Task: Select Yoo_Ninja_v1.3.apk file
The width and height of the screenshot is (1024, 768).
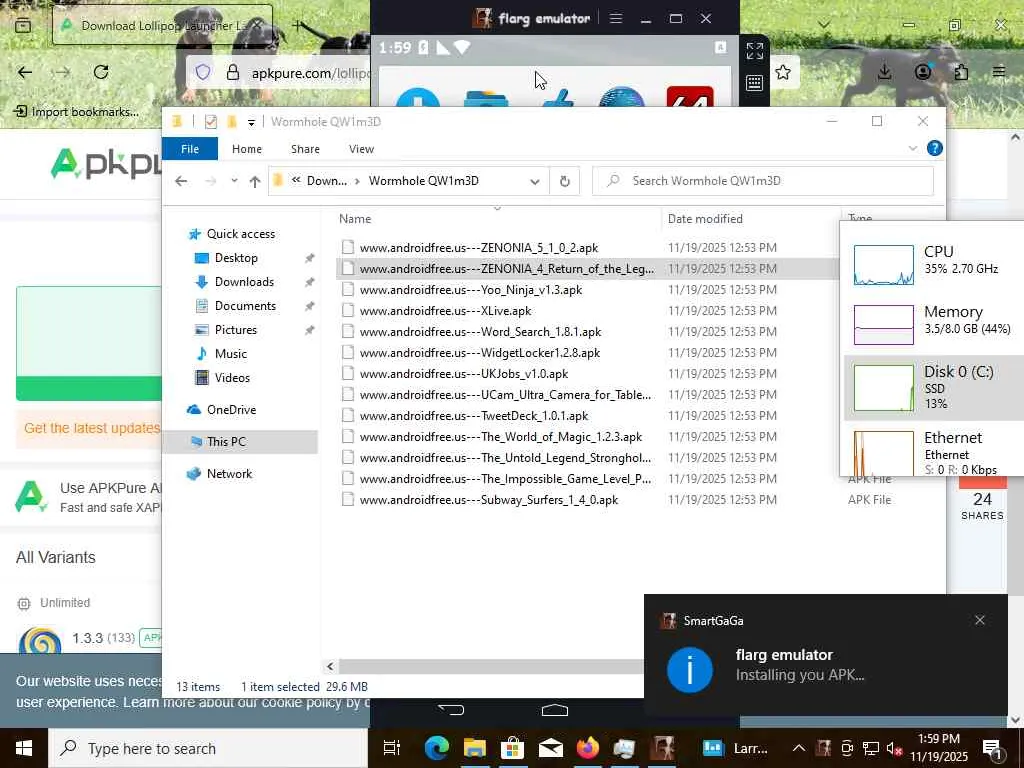Action: [471, 289]
